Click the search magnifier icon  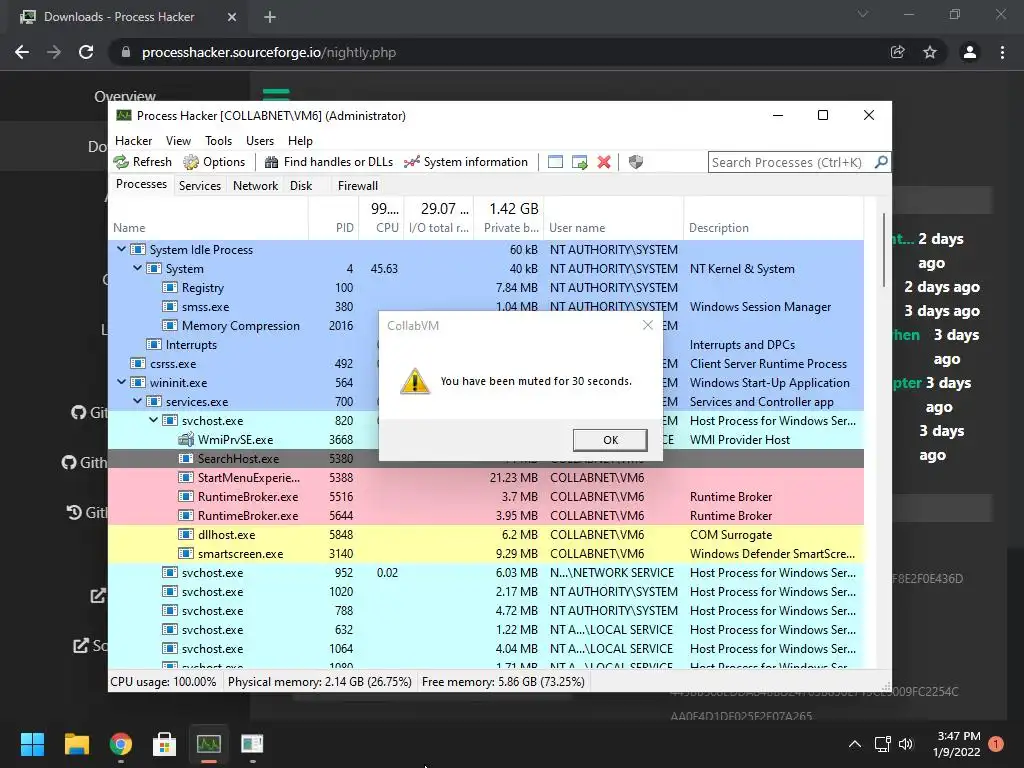[881, 162]
